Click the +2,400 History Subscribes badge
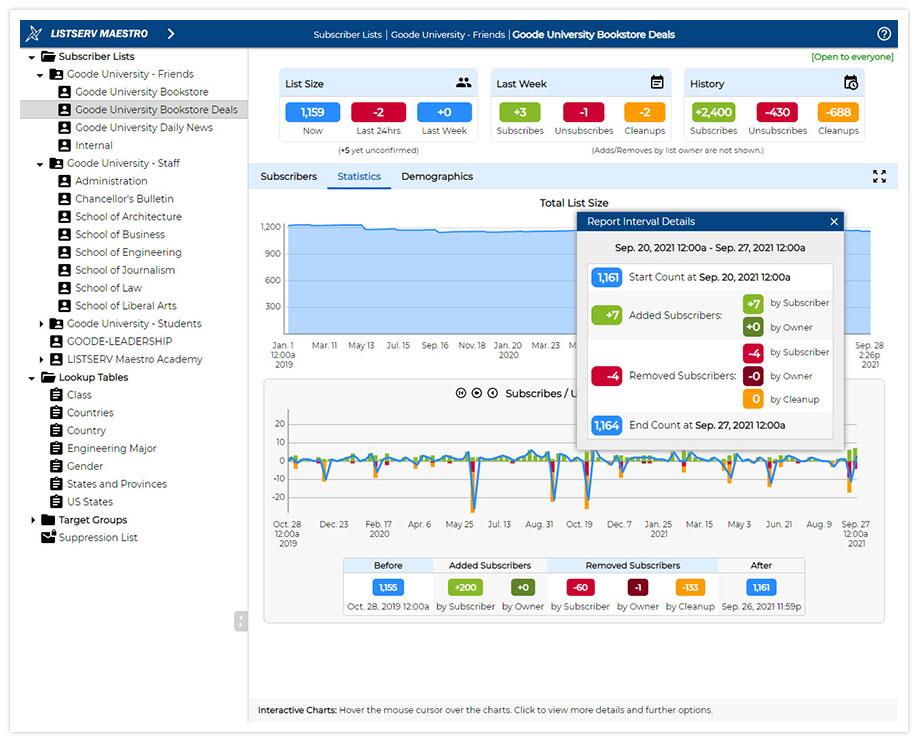Image resolution: width=918 pixels, height=742 pixels. click(x=713, y=112)
